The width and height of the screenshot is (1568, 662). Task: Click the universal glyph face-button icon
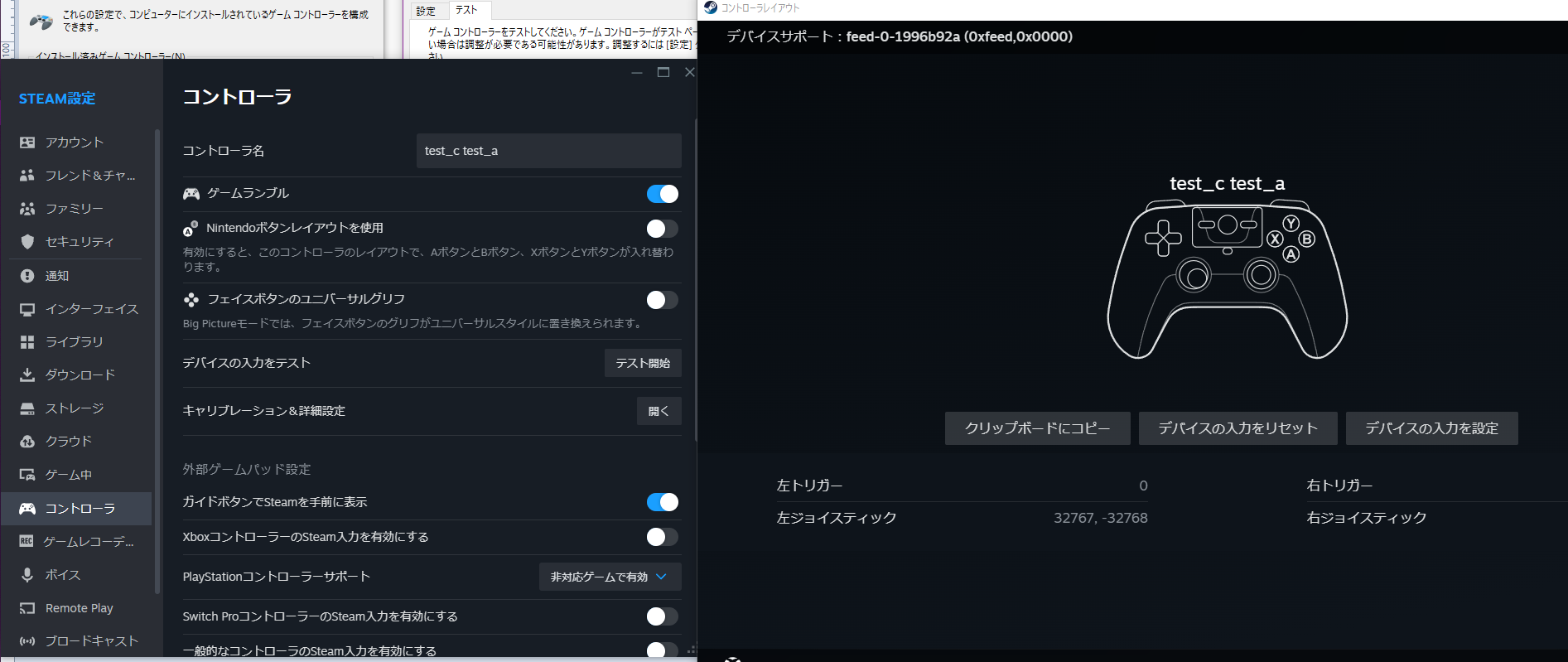(191, 299)
